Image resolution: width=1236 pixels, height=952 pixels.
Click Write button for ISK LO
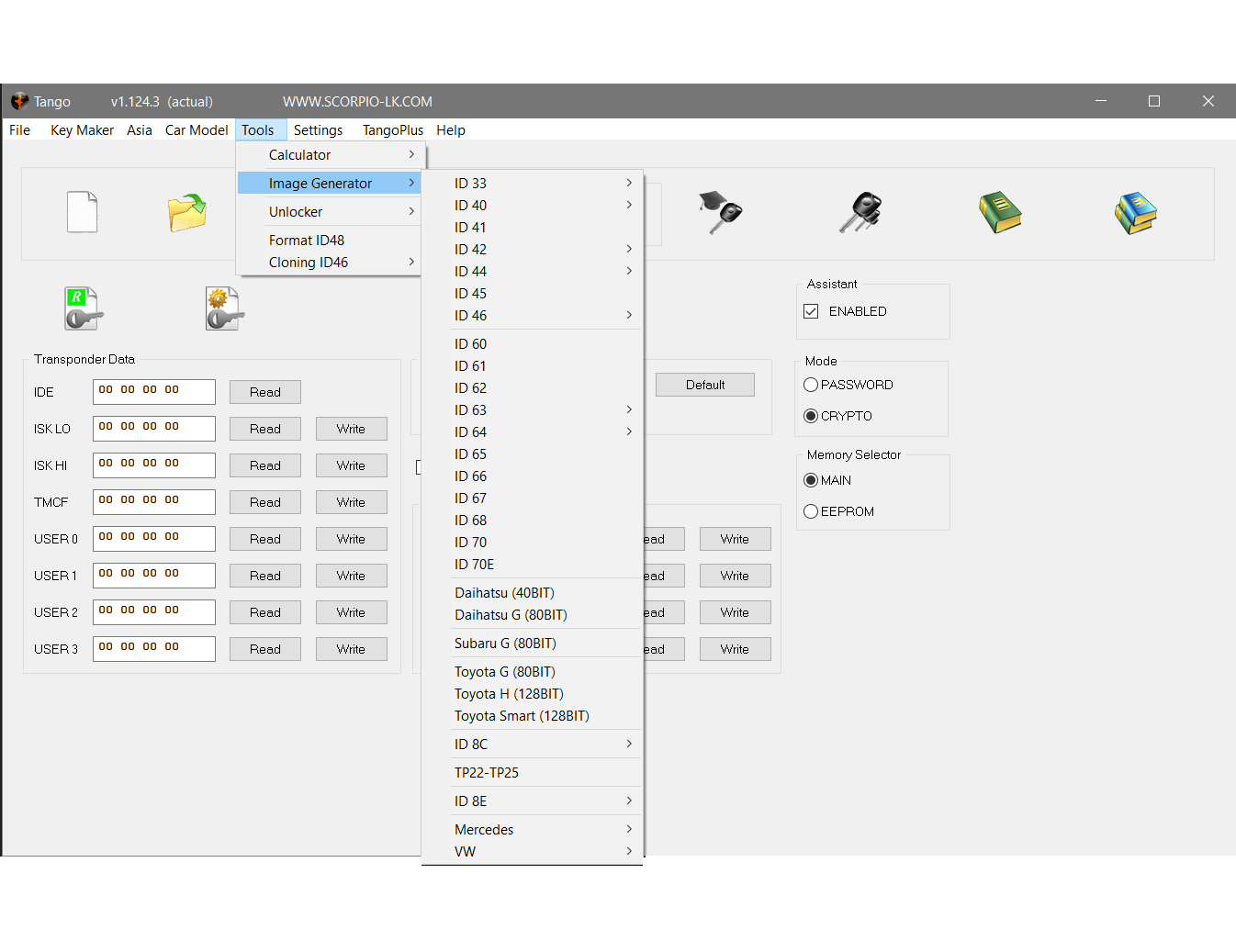pos(351,429)
